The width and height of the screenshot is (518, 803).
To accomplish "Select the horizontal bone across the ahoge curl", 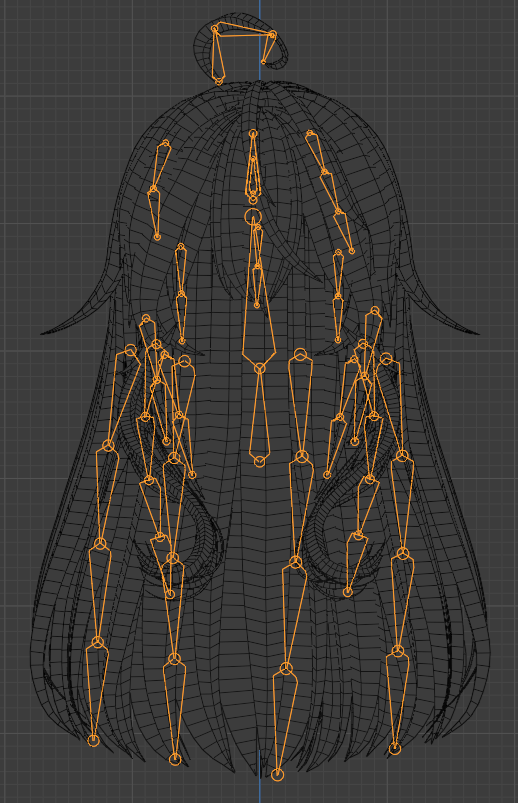I will tap(244, 33).
